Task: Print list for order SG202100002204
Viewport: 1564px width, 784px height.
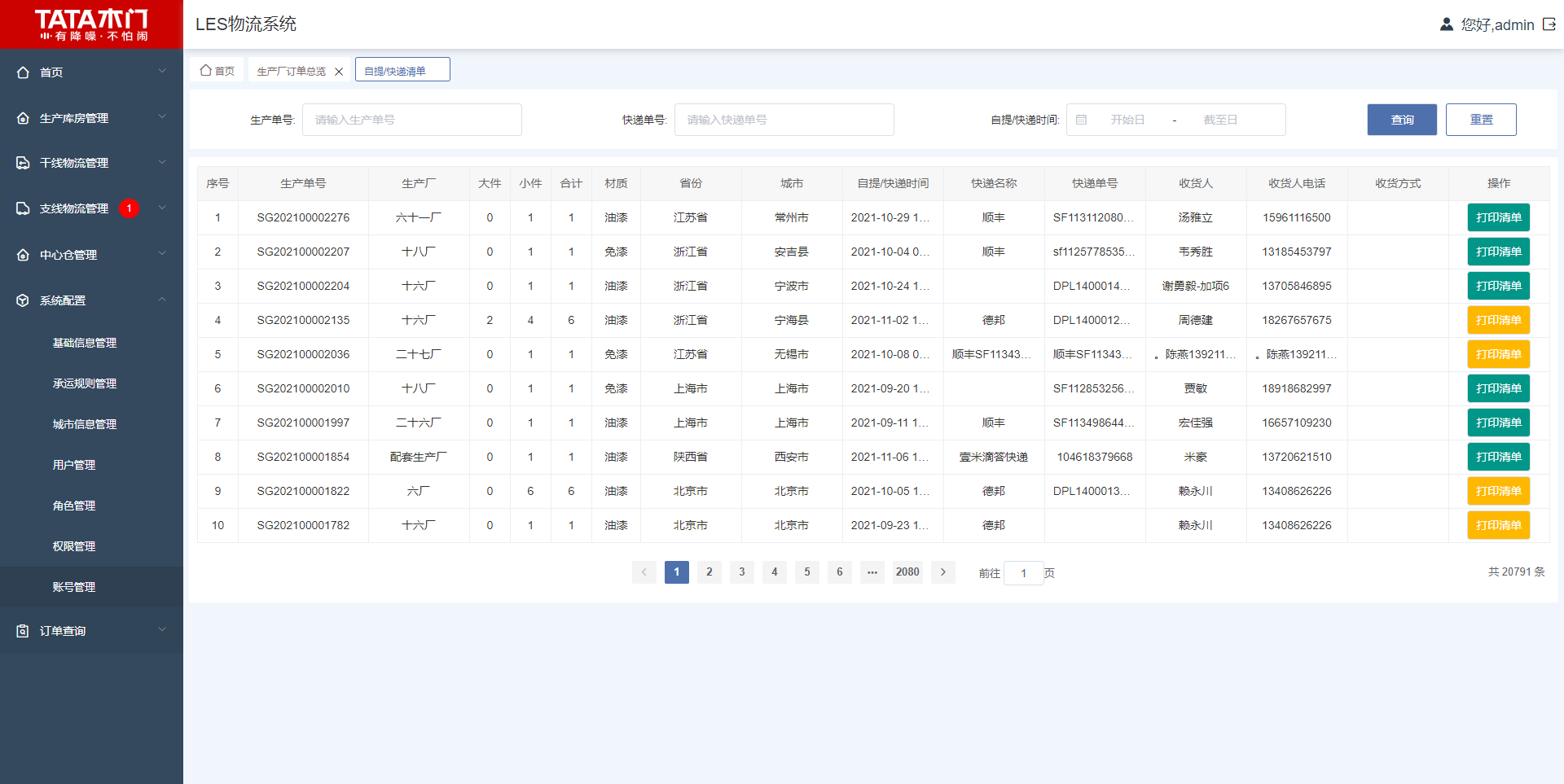Action: coord(1499,286)
